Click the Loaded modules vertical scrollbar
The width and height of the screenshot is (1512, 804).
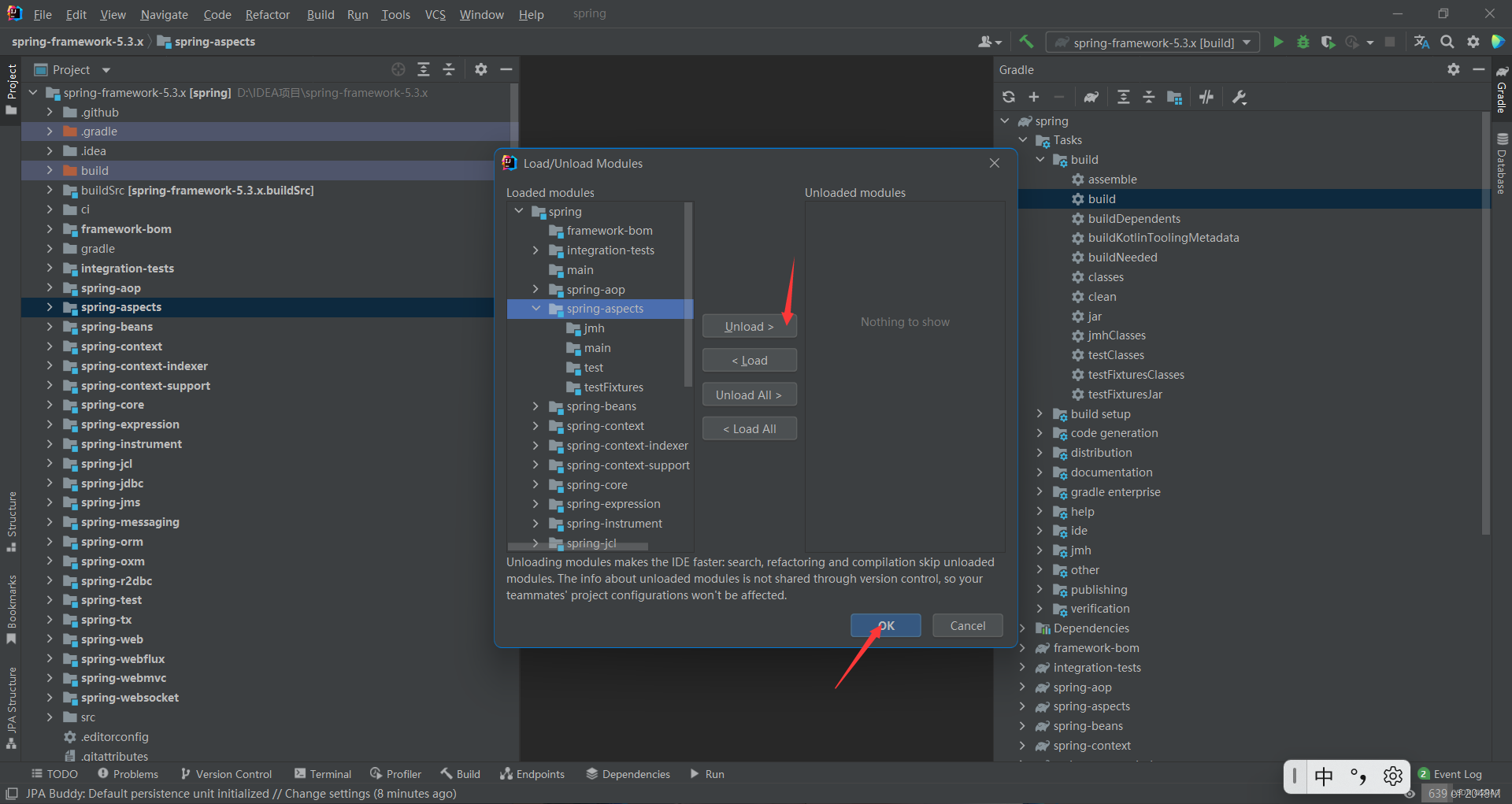688,295
